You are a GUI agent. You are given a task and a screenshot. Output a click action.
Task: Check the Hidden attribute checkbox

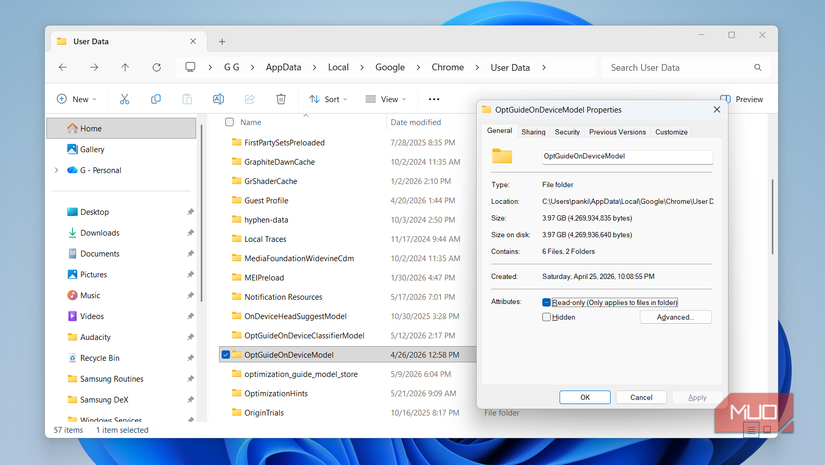click(546, 317)
